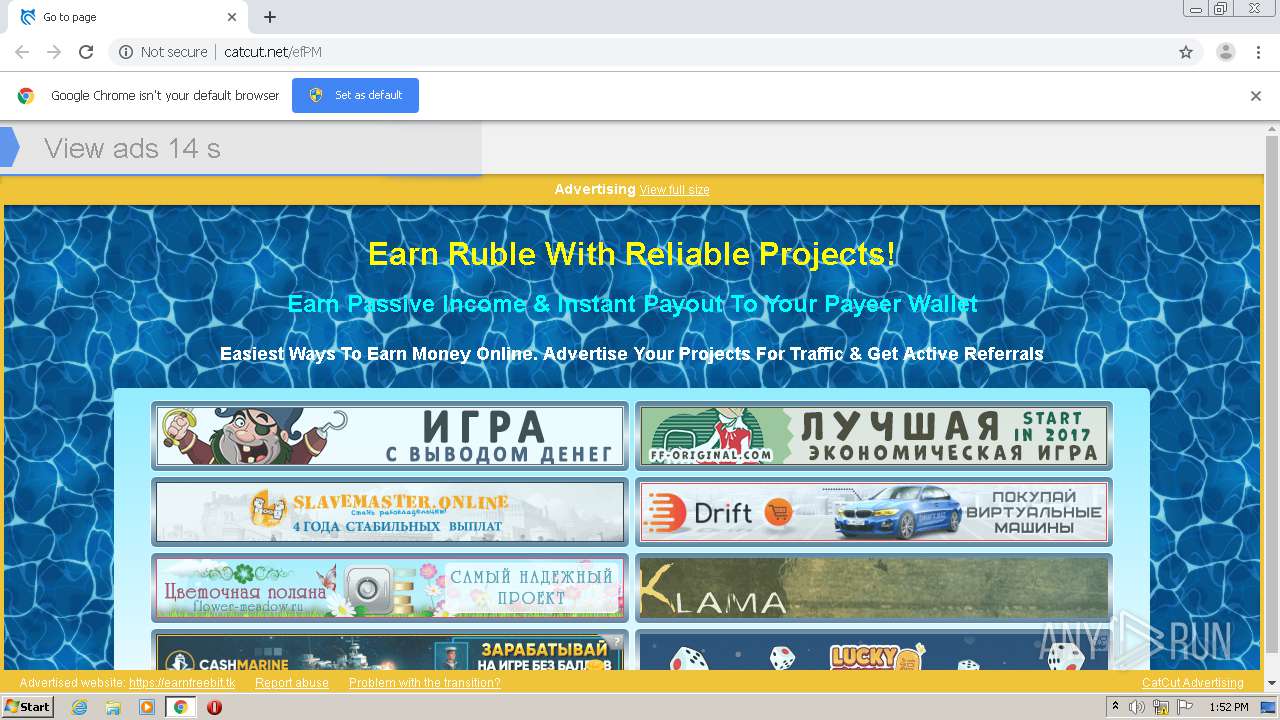Click the red stop-sign taskbar icon

click(x=214, y=707)
